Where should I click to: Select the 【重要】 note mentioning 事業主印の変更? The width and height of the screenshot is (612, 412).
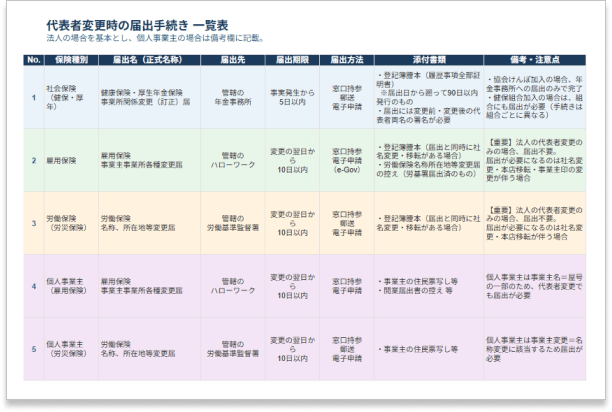535,160
